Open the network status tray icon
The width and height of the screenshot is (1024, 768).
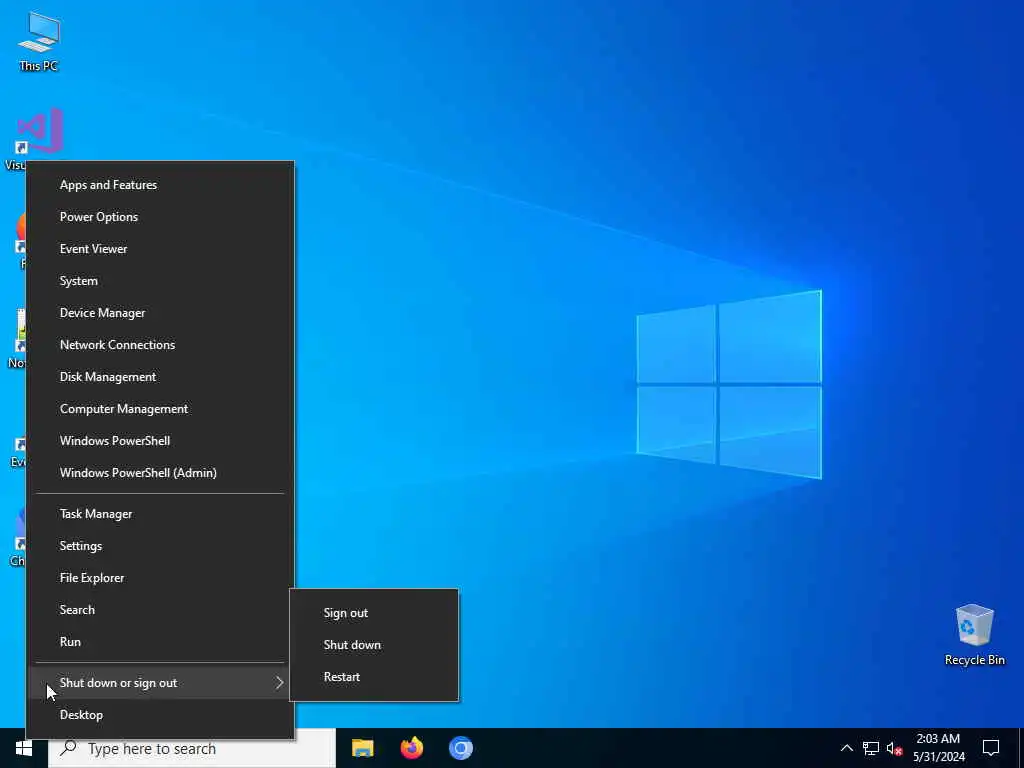871,748
